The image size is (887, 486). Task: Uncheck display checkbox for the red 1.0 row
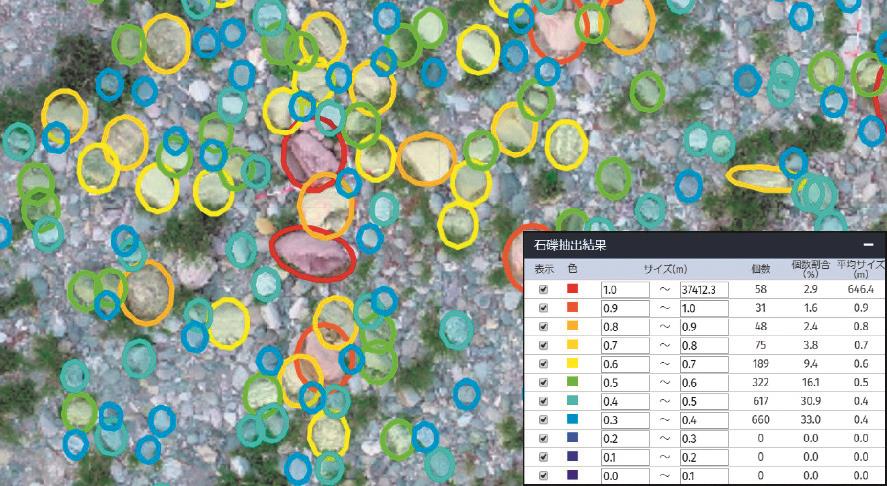(x=543, y=289)
